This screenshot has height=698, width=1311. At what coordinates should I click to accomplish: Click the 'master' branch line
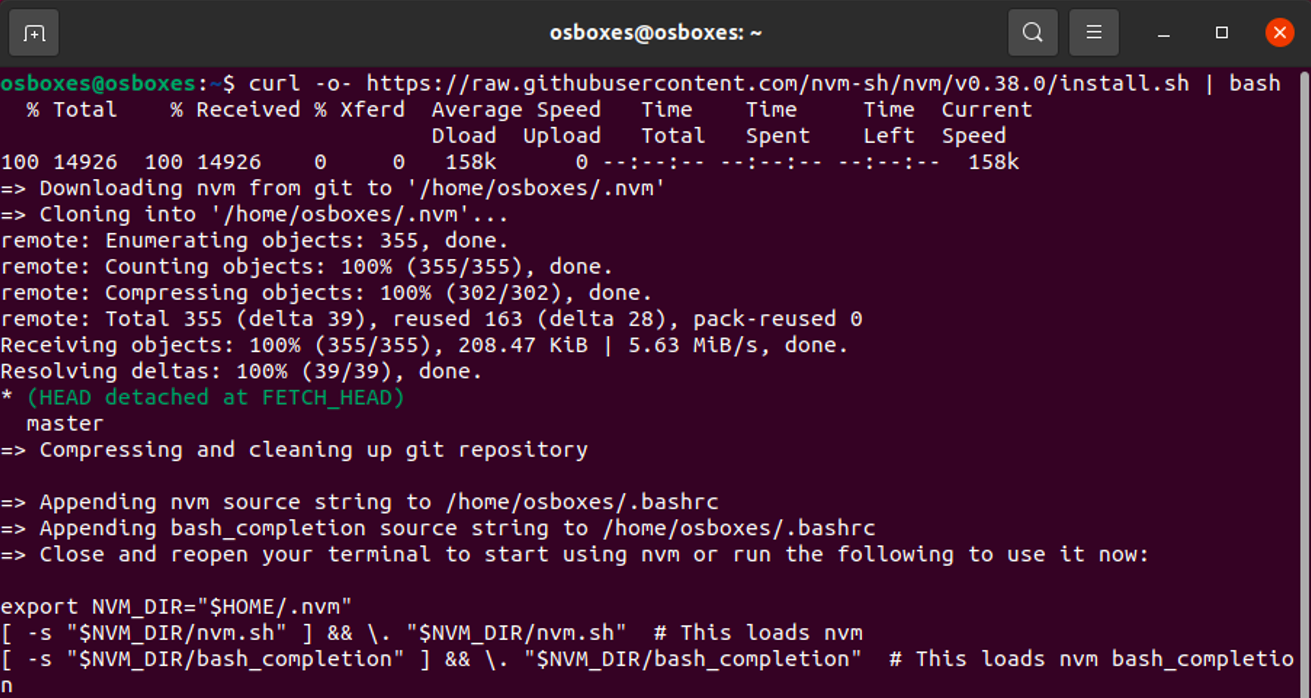tap(64, 423)
